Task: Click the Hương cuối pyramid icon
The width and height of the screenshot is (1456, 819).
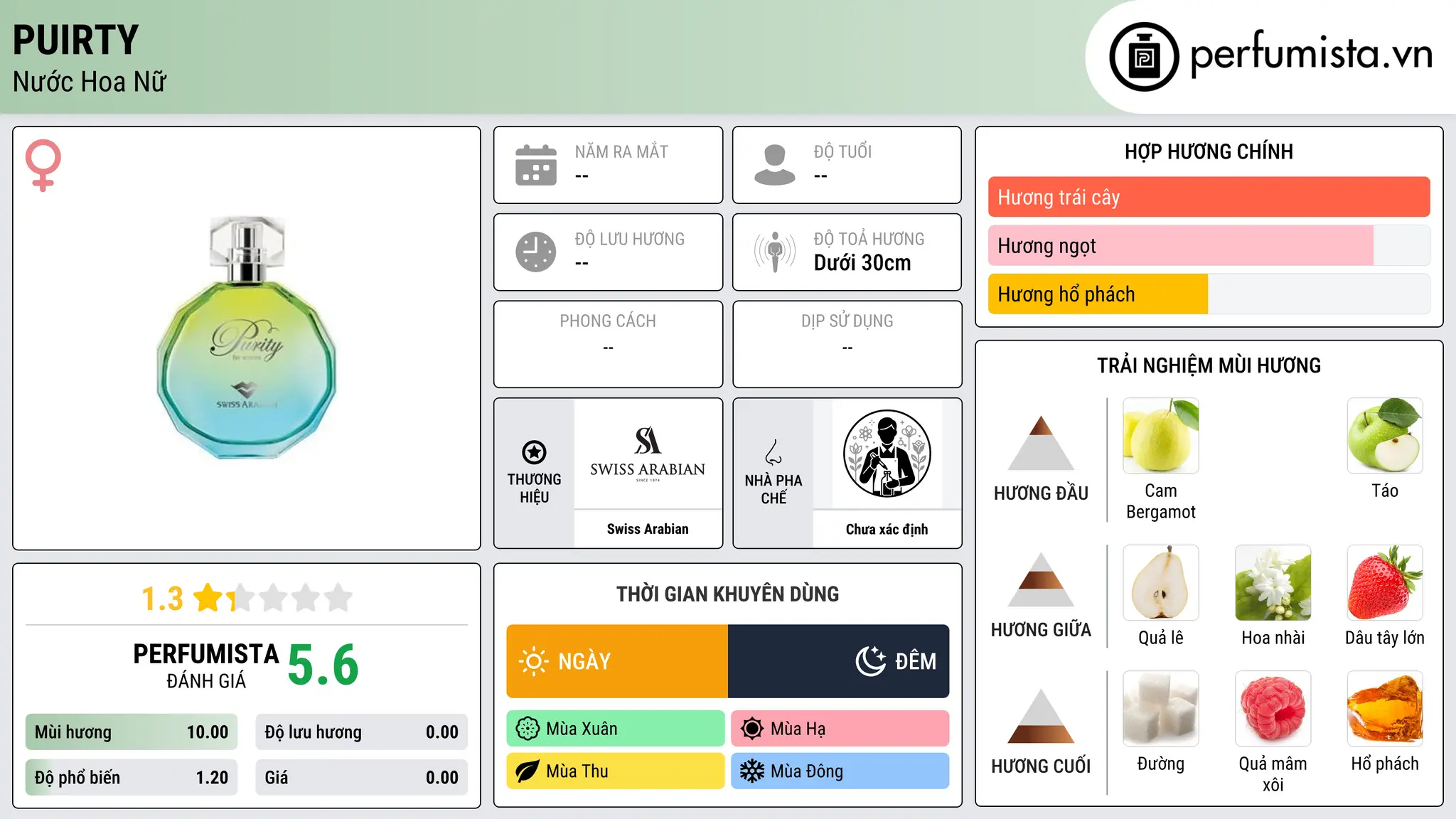Action: [1041, 716]
